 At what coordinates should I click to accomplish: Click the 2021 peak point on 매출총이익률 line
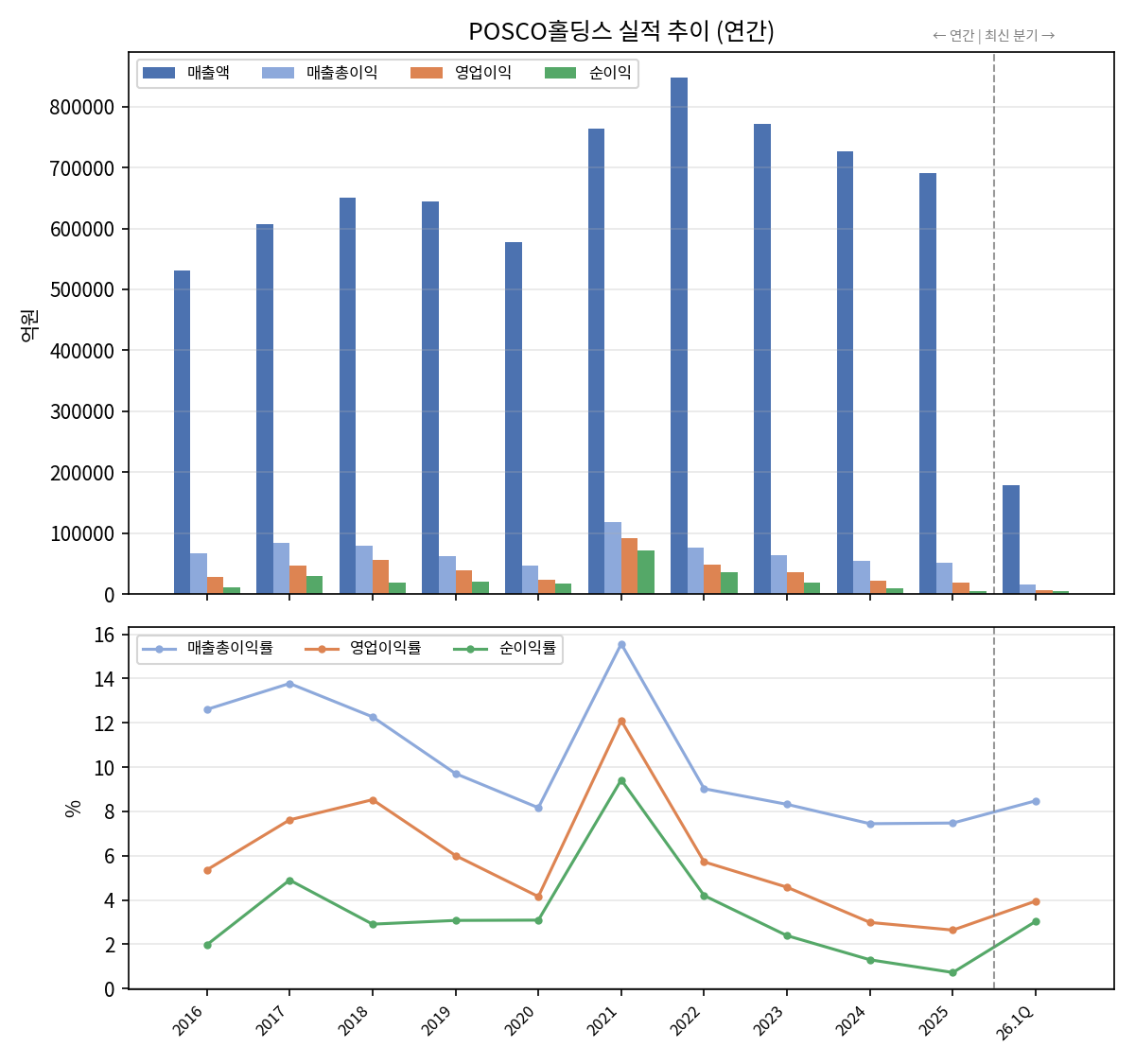point(621,645)
